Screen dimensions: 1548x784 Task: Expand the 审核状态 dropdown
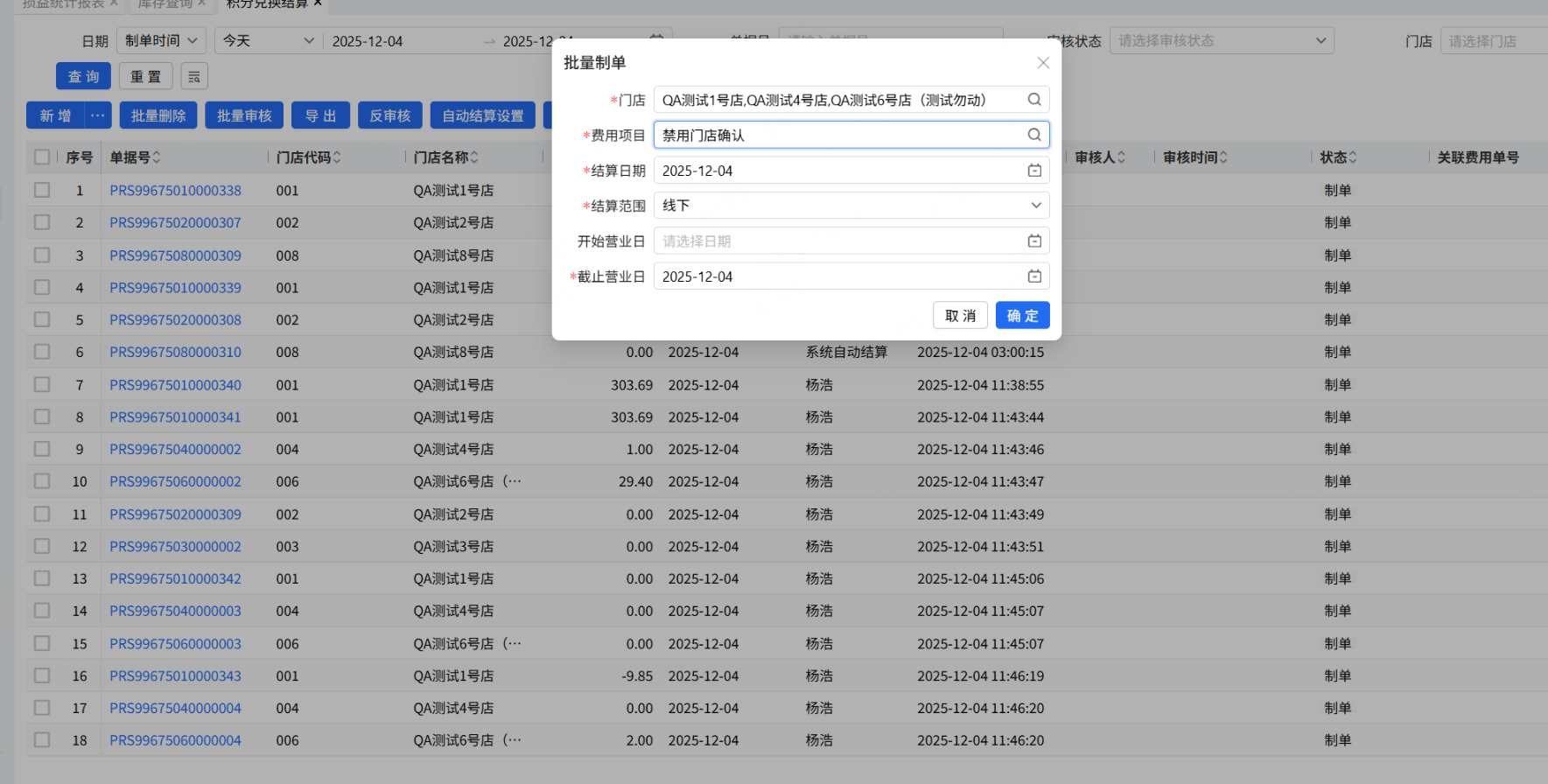1221,41
